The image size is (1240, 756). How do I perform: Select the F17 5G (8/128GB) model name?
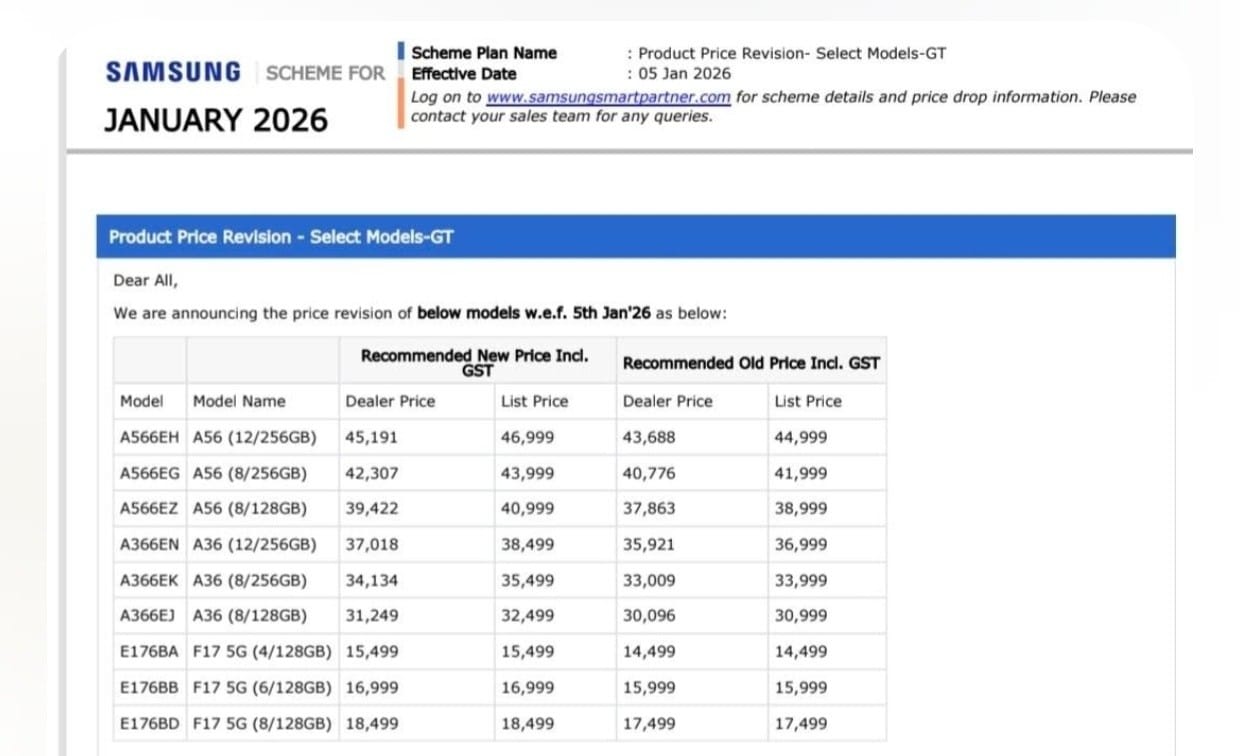[x=262, y=723]
